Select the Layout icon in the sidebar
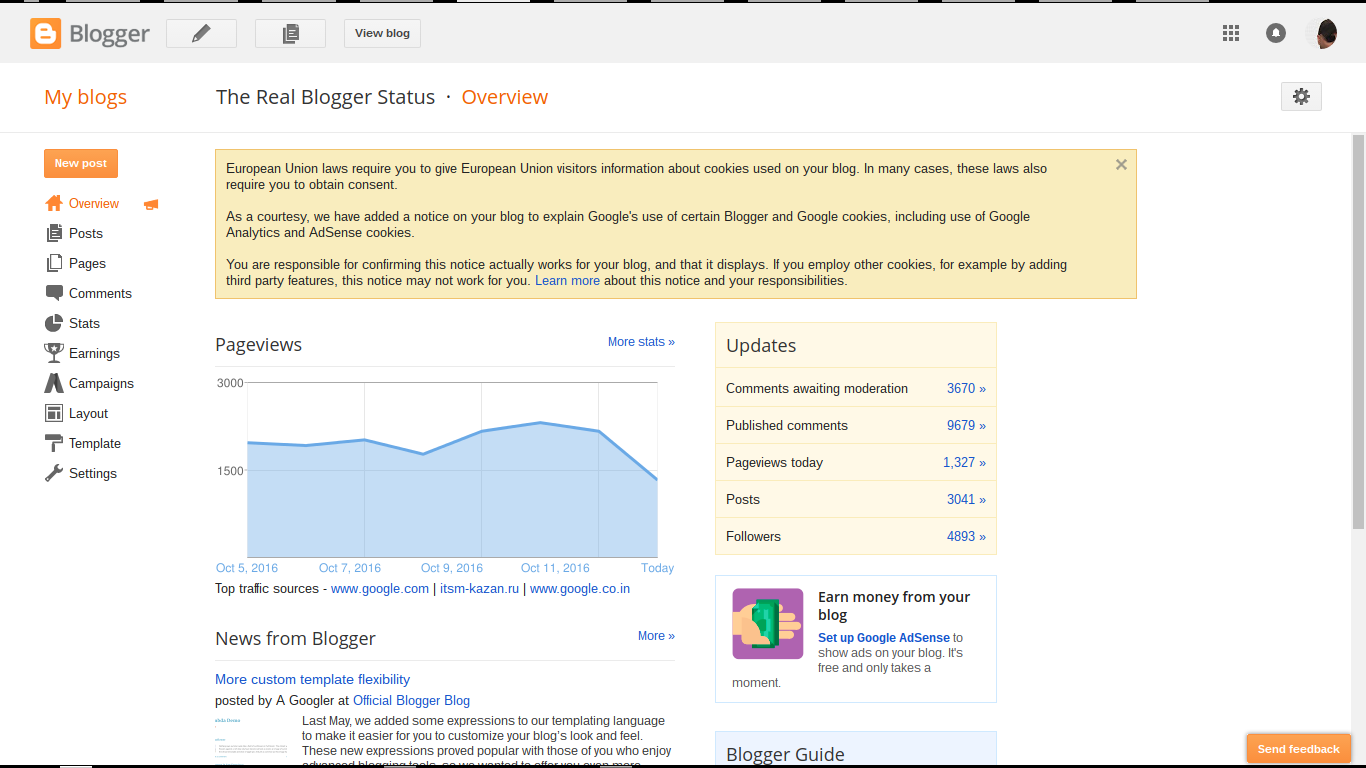The width and height of the screenshot is (1366, 768). coord(55,413)
